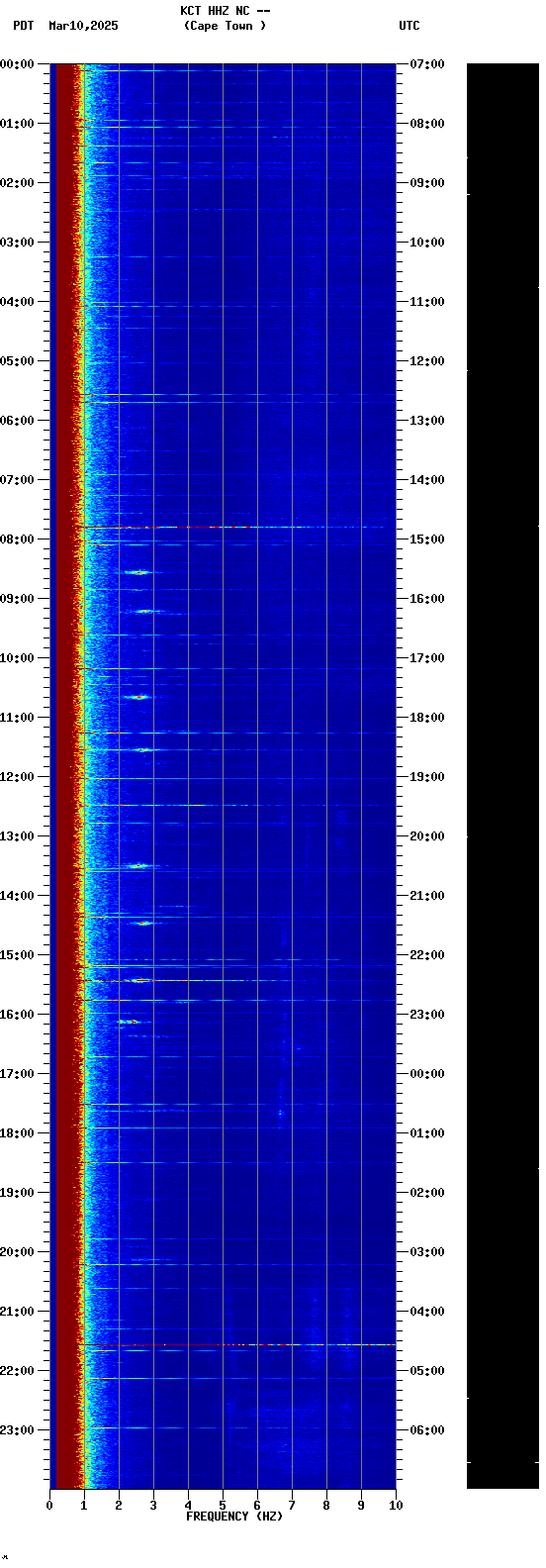Viewport: 546px width, 1568px height.
Task: Click the 'PDT' timezone label
Action: tap(23, 26)
